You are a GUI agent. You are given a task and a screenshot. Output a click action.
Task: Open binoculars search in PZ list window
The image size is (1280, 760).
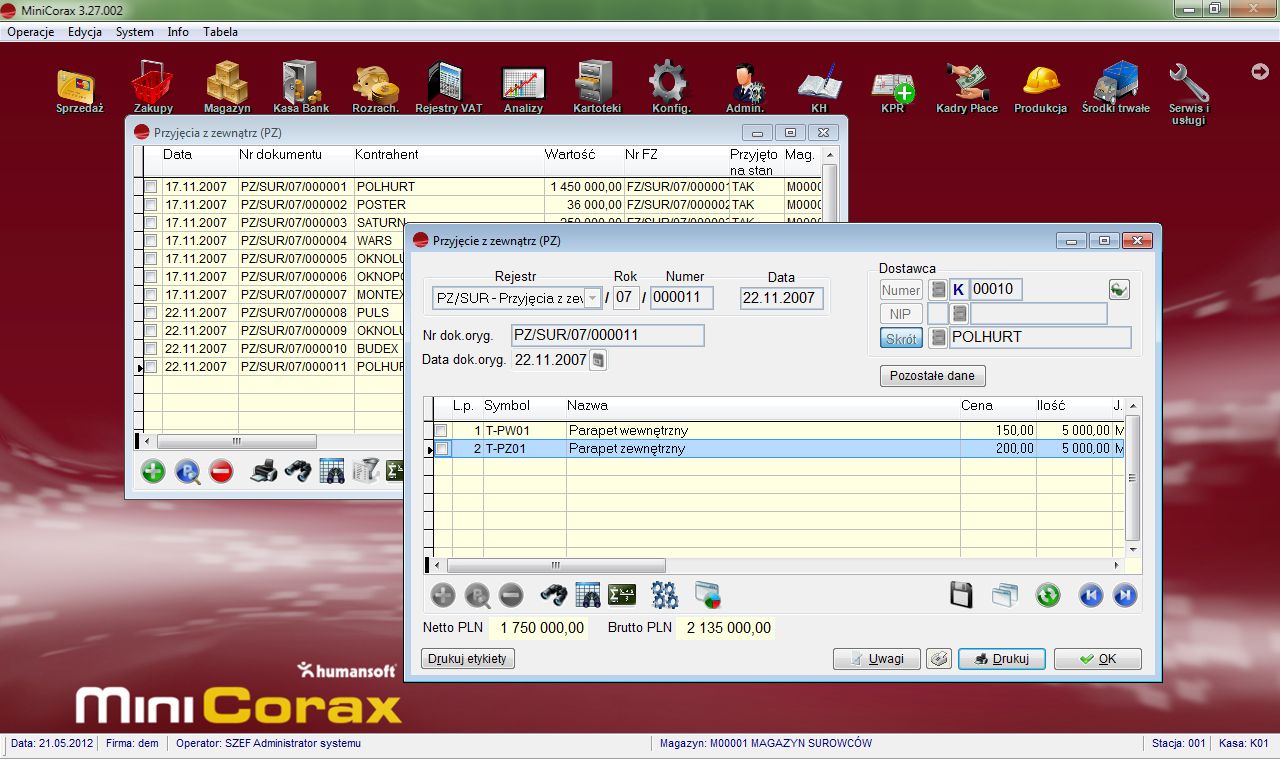[297, 471]
